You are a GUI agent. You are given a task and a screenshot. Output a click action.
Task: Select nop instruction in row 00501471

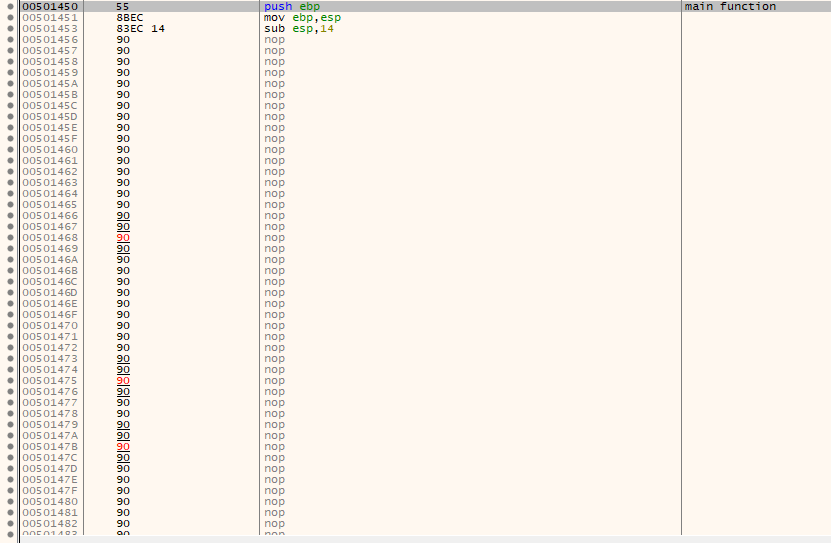pos(275,336)
